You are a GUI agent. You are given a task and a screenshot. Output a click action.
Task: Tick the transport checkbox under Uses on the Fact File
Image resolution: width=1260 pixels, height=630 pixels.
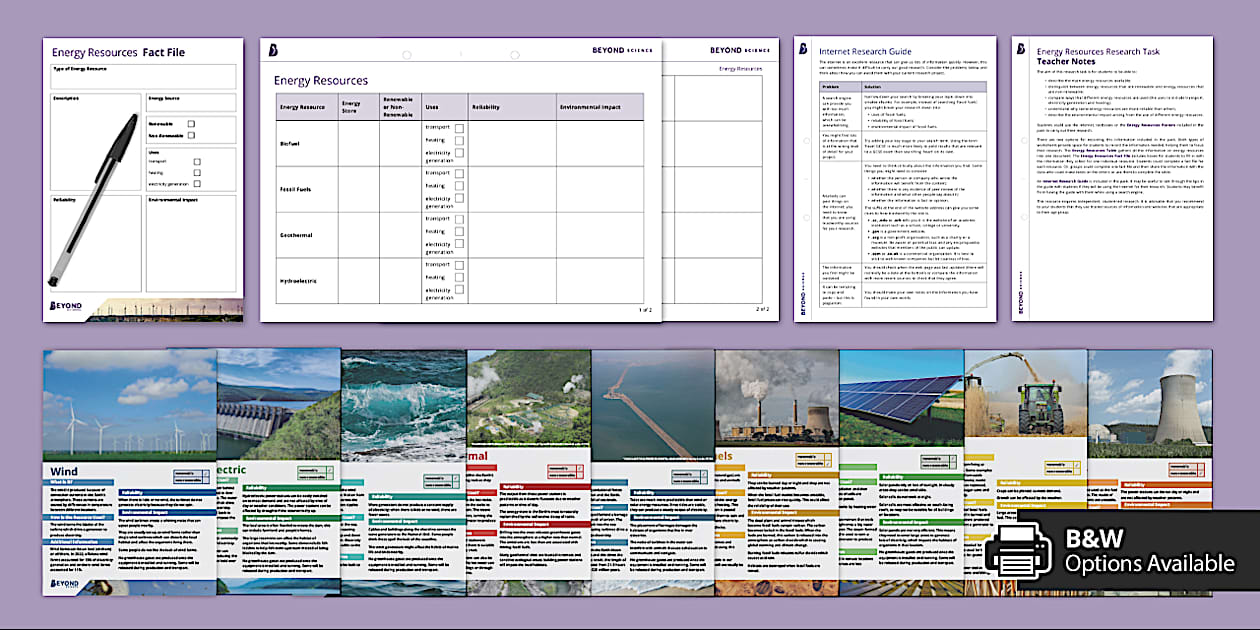point(196,161)
